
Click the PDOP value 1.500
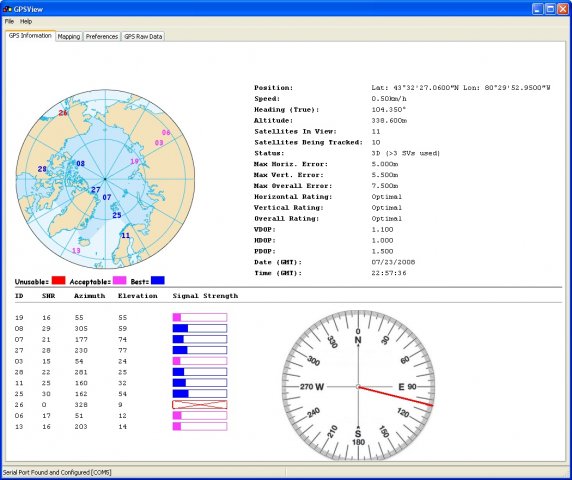click(x=382, y=251)
